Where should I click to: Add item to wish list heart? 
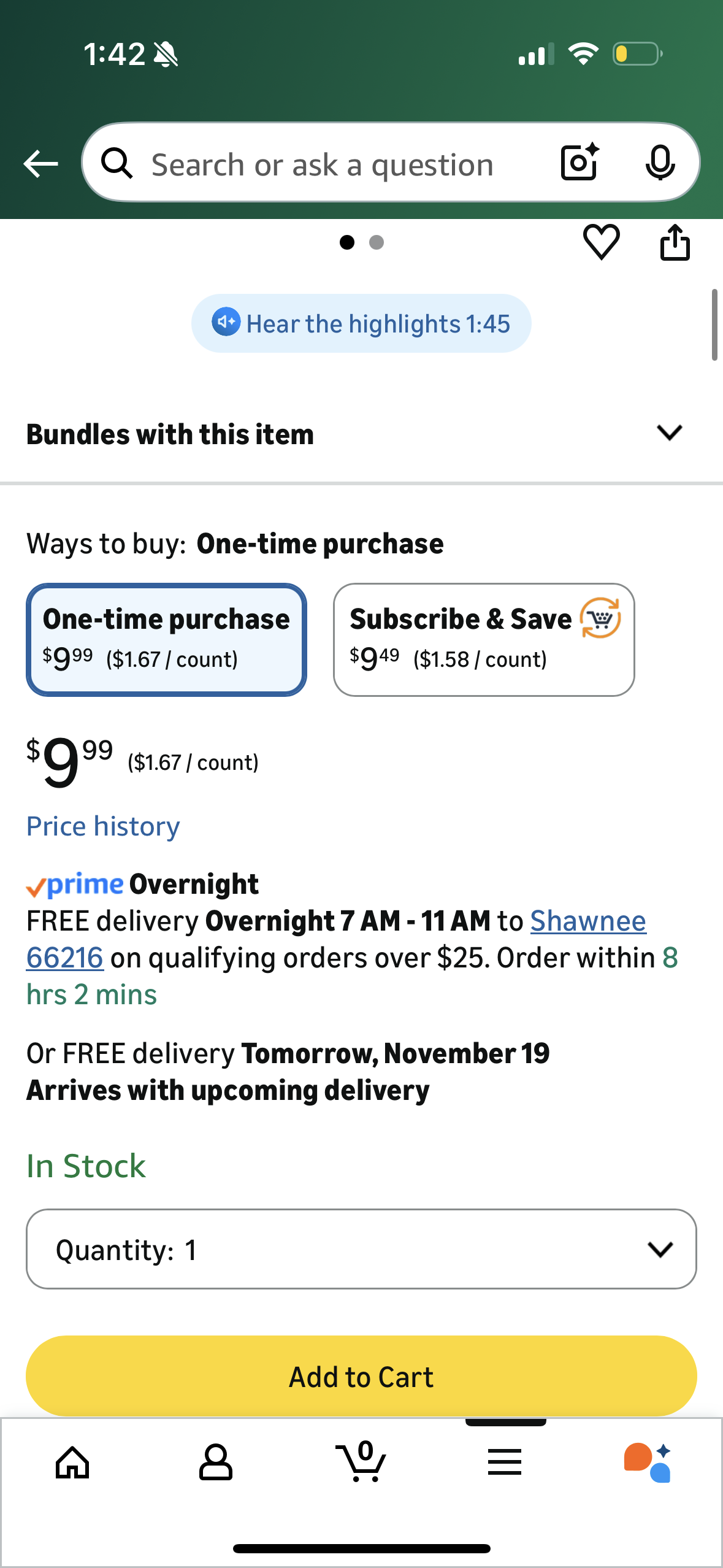[601, 242]
